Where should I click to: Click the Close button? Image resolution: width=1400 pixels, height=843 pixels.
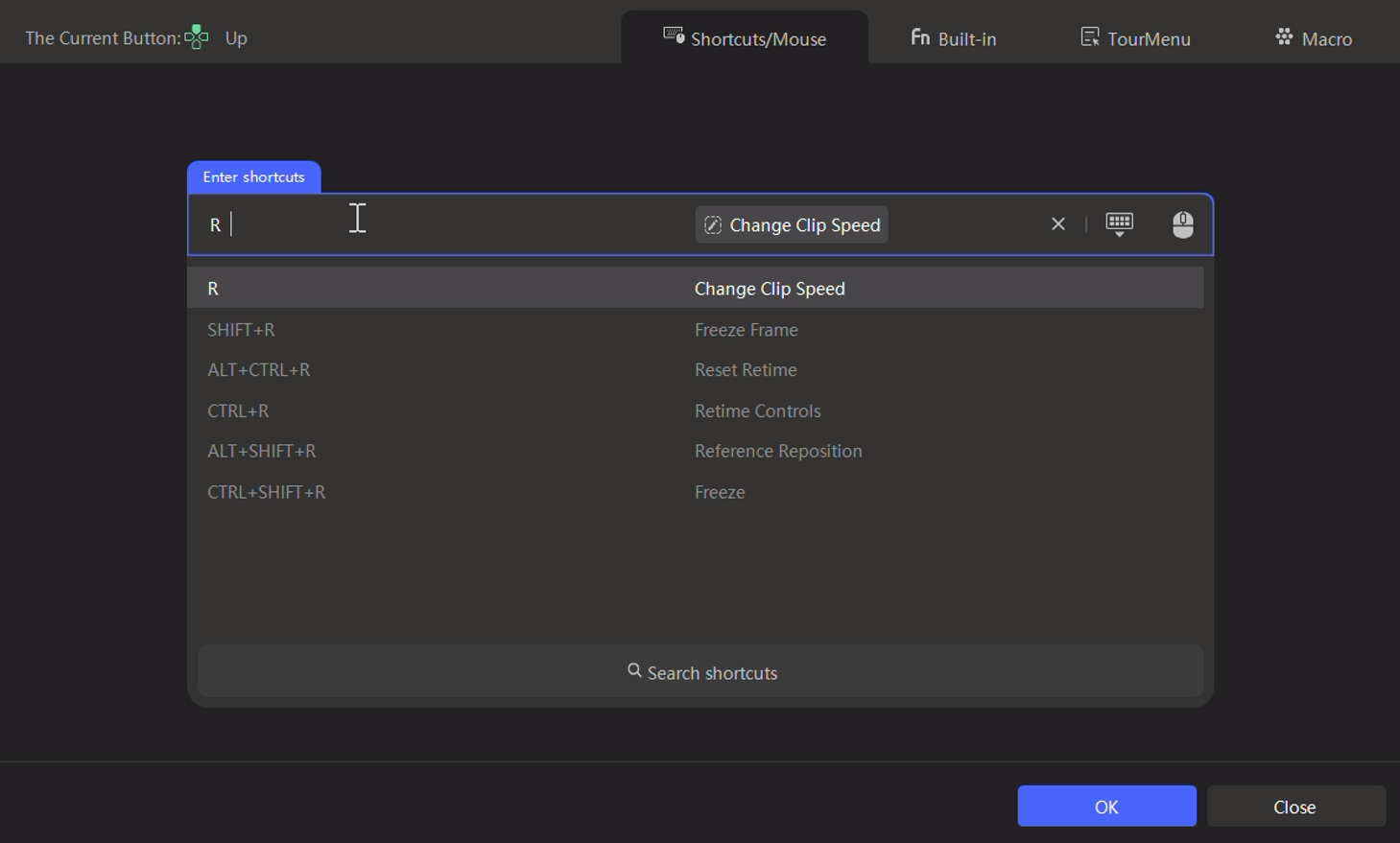1295,807
